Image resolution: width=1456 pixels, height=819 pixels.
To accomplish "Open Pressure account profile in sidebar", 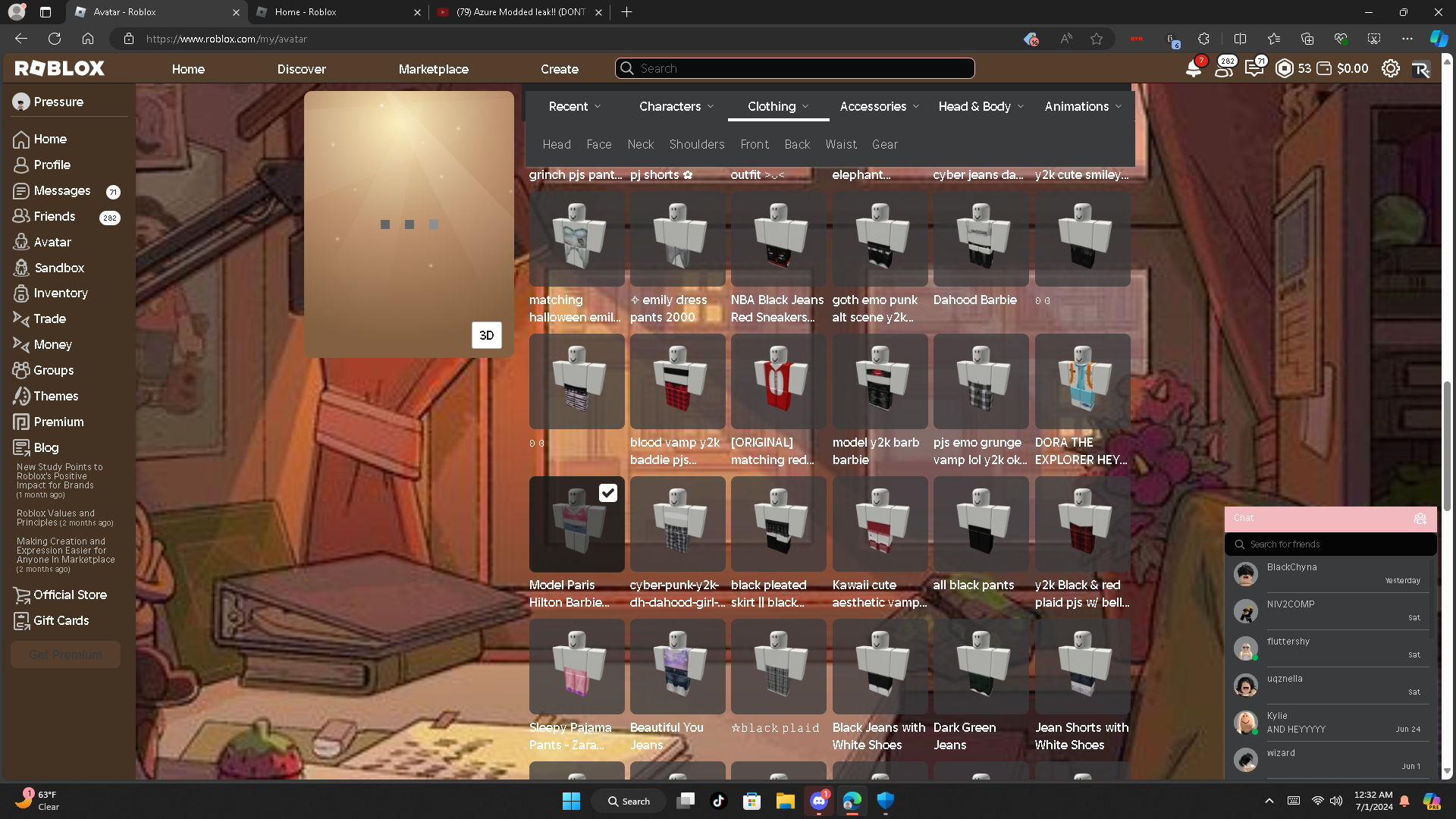I will [x=49, y=102].
